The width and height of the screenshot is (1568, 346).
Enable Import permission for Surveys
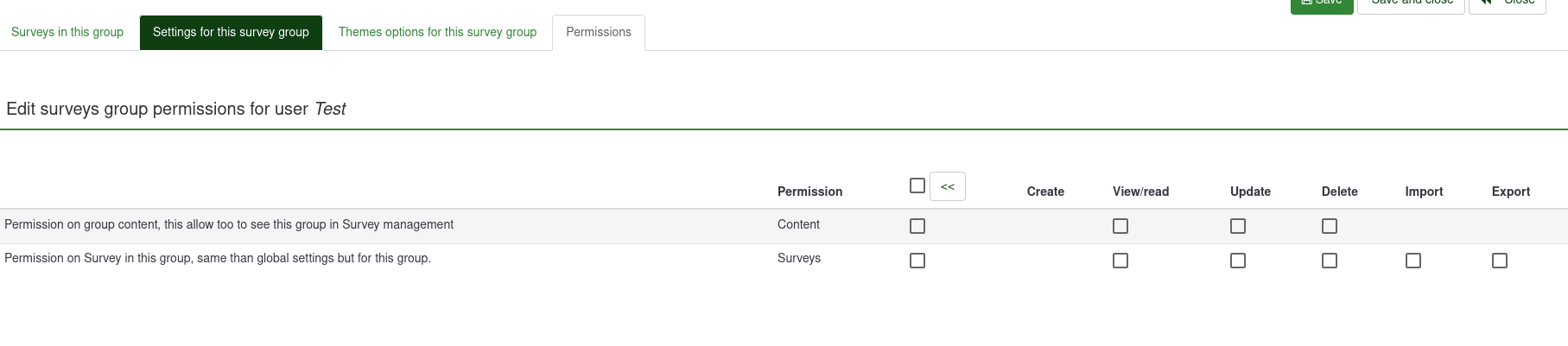click(1413, 261)
